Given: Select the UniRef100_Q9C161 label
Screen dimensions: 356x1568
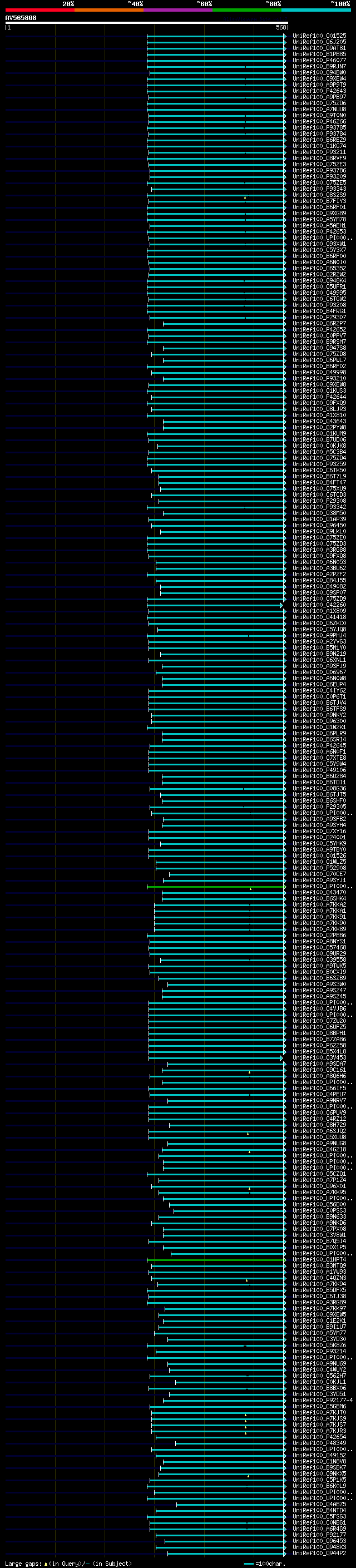Looking at the screenshot, I should point(319,1070).
